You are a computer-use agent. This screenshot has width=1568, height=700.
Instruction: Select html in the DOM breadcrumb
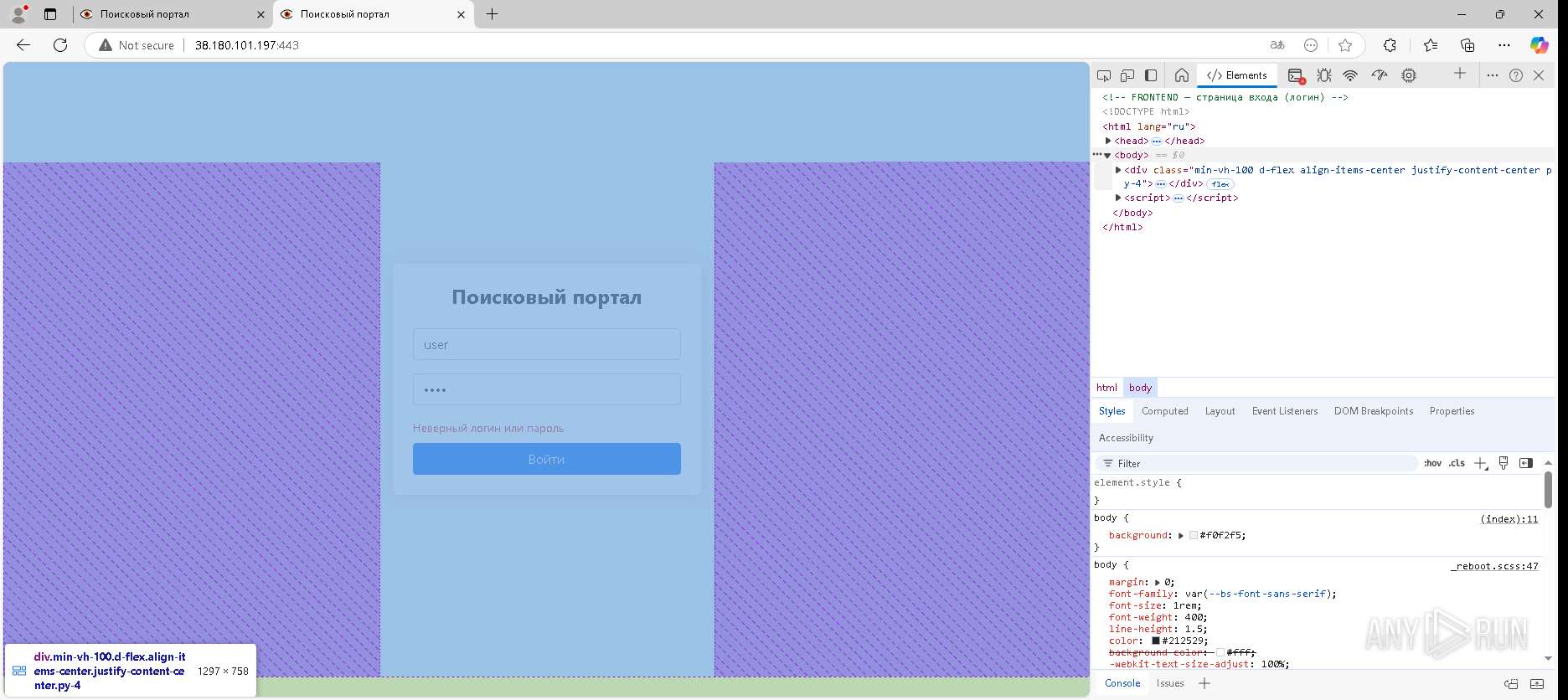pos(1106,388)
